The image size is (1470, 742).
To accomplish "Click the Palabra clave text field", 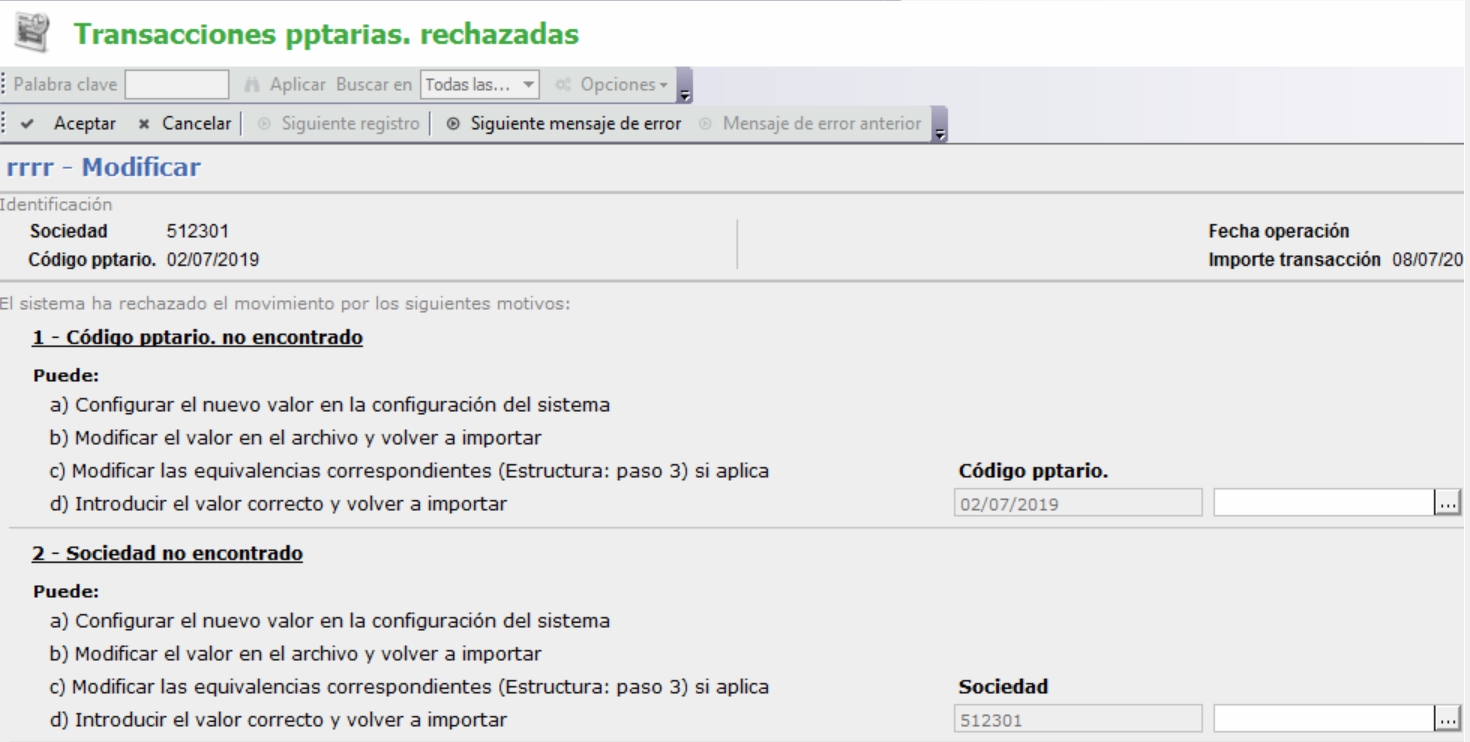I will (x=177, y=85).
